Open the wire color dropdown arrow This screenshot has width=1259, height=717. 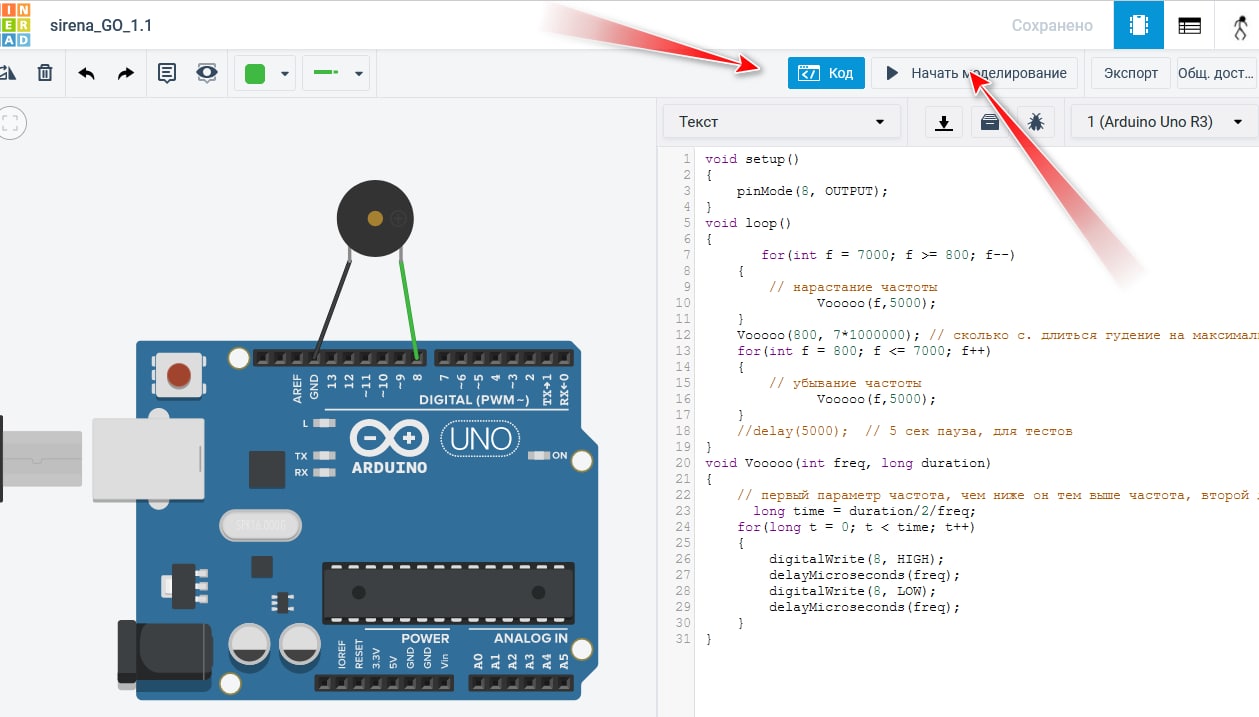(x=285, y=73)
